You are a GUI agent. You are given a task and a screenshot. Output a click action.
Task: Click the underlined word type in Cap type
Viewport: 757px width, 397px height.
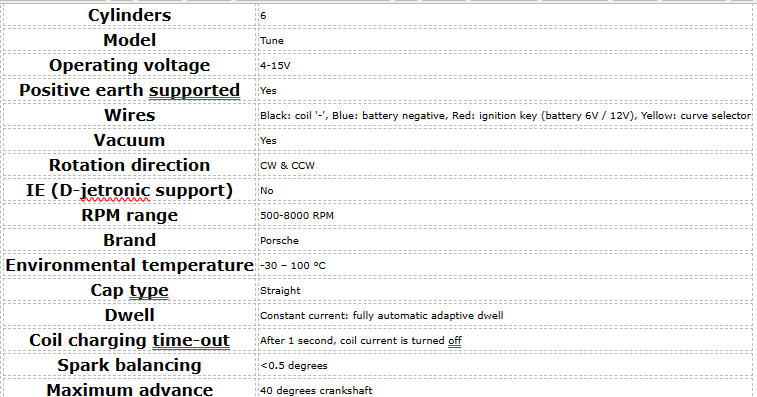tap(149, 290)
